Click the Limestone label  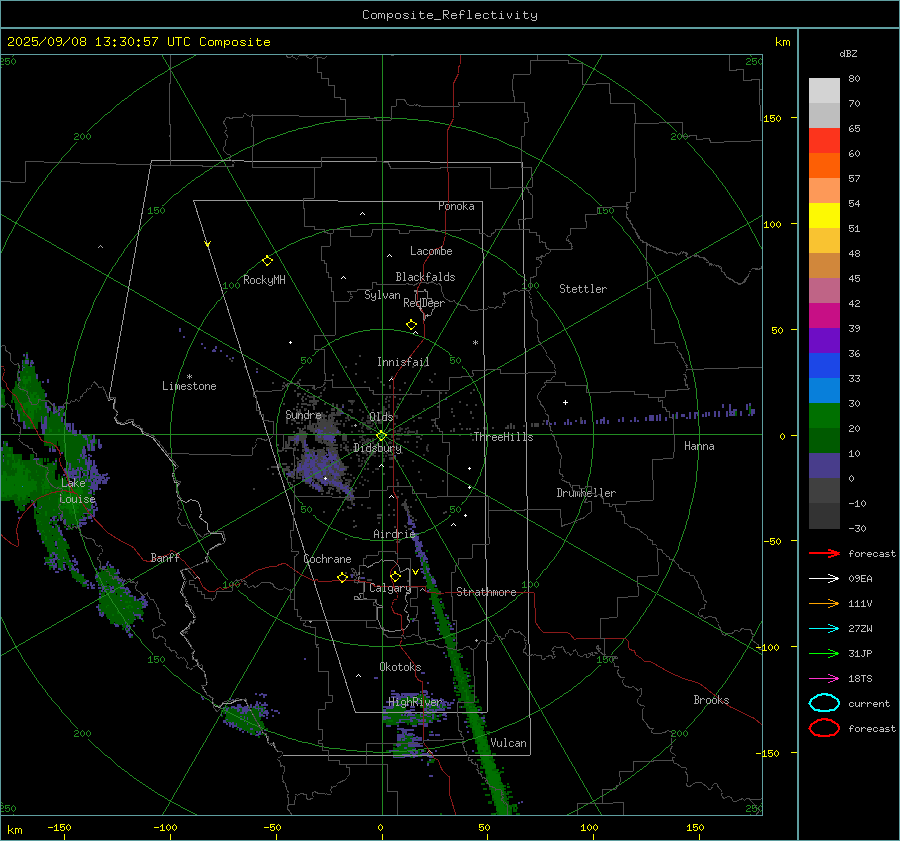pos(189,386)
